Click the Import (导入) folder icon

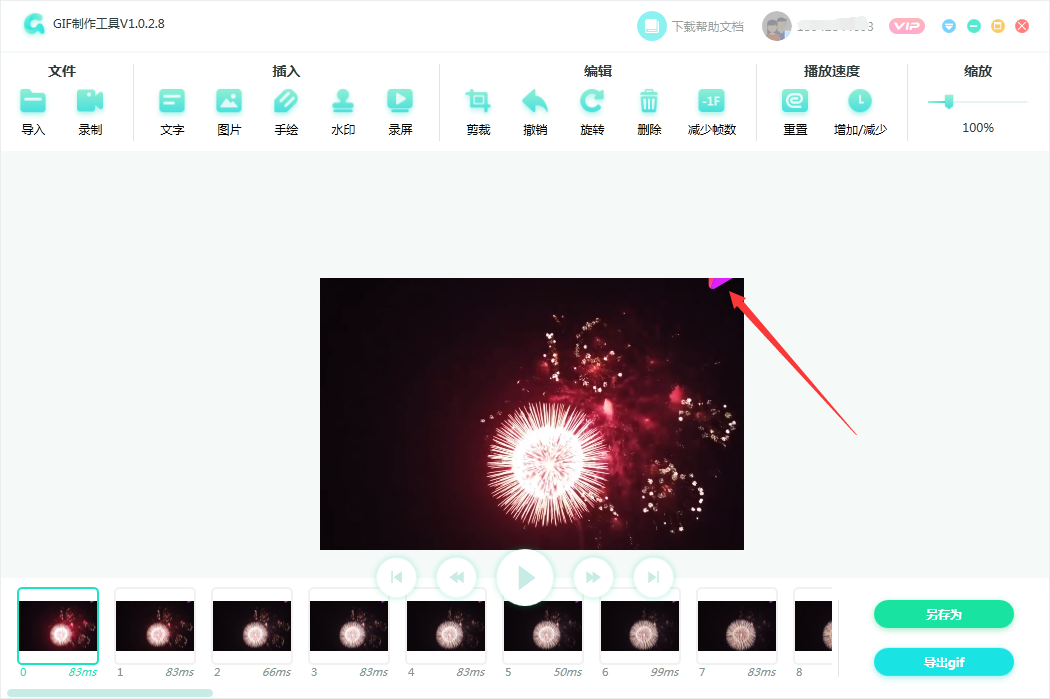coord(33,102)
